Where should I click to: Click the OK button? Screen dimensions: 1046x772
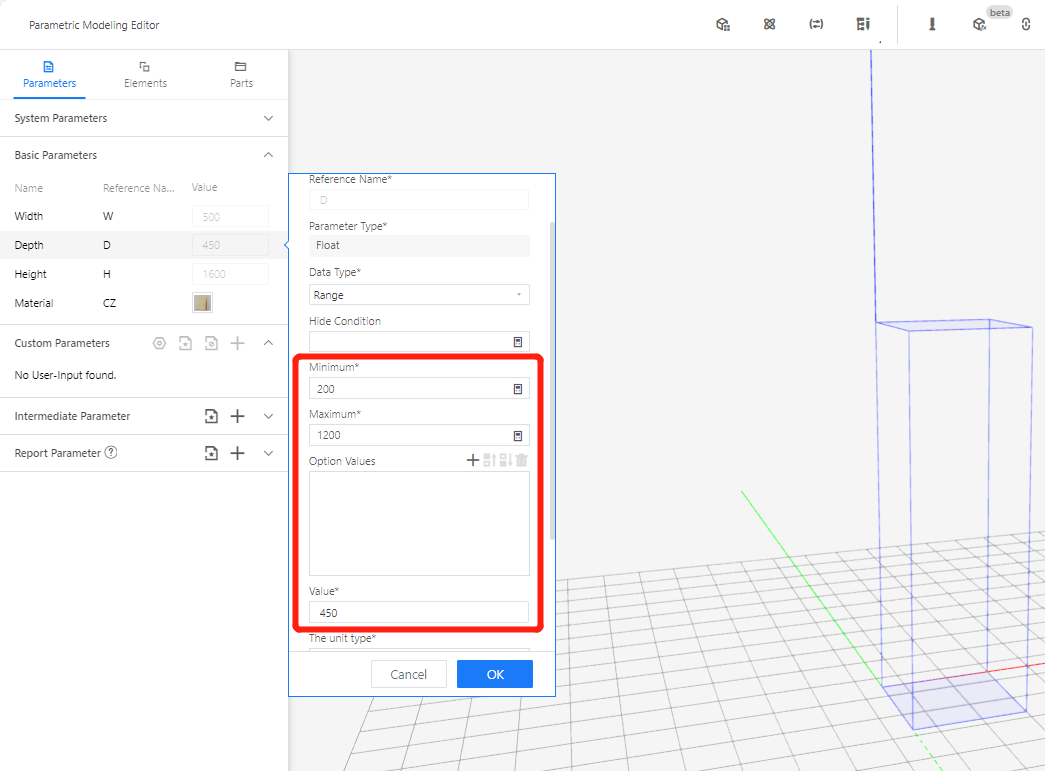(495, 674)
